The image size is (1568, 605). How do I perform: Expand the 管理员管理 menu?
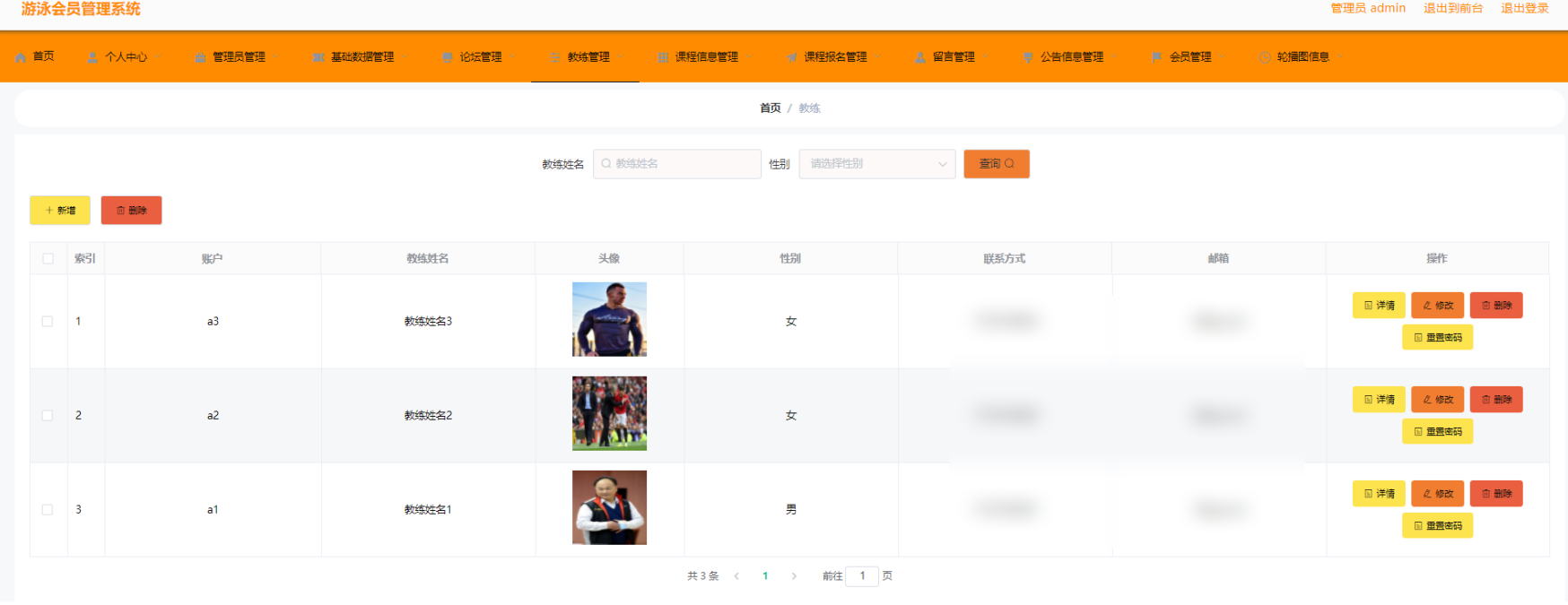[238, 57]
